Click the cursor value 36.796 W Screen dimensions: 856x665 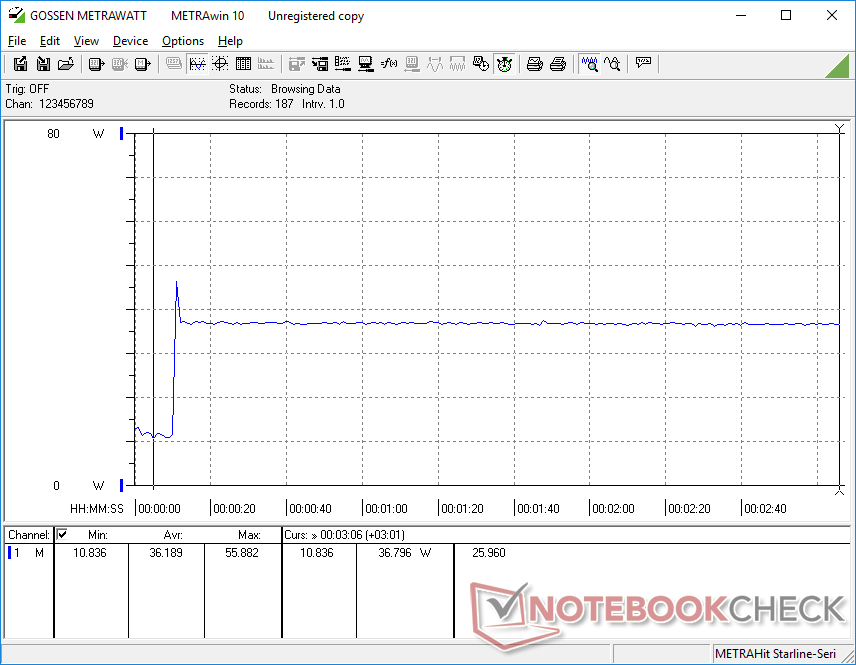click(405, 553)
